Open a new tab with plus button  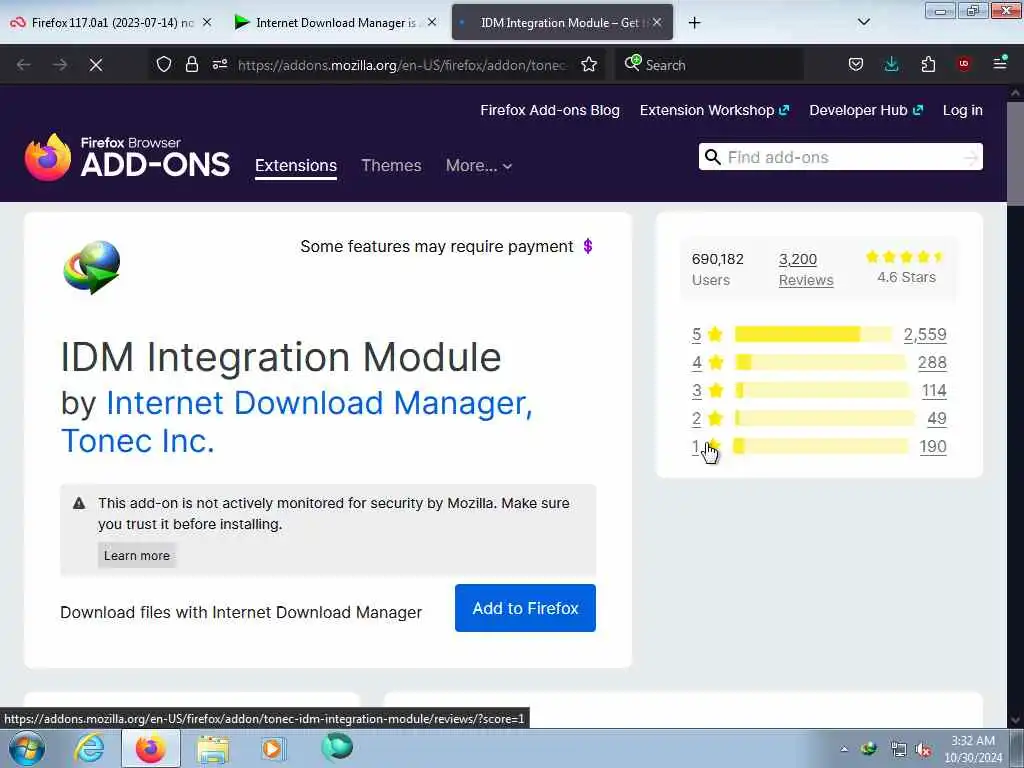pos(694,23)
